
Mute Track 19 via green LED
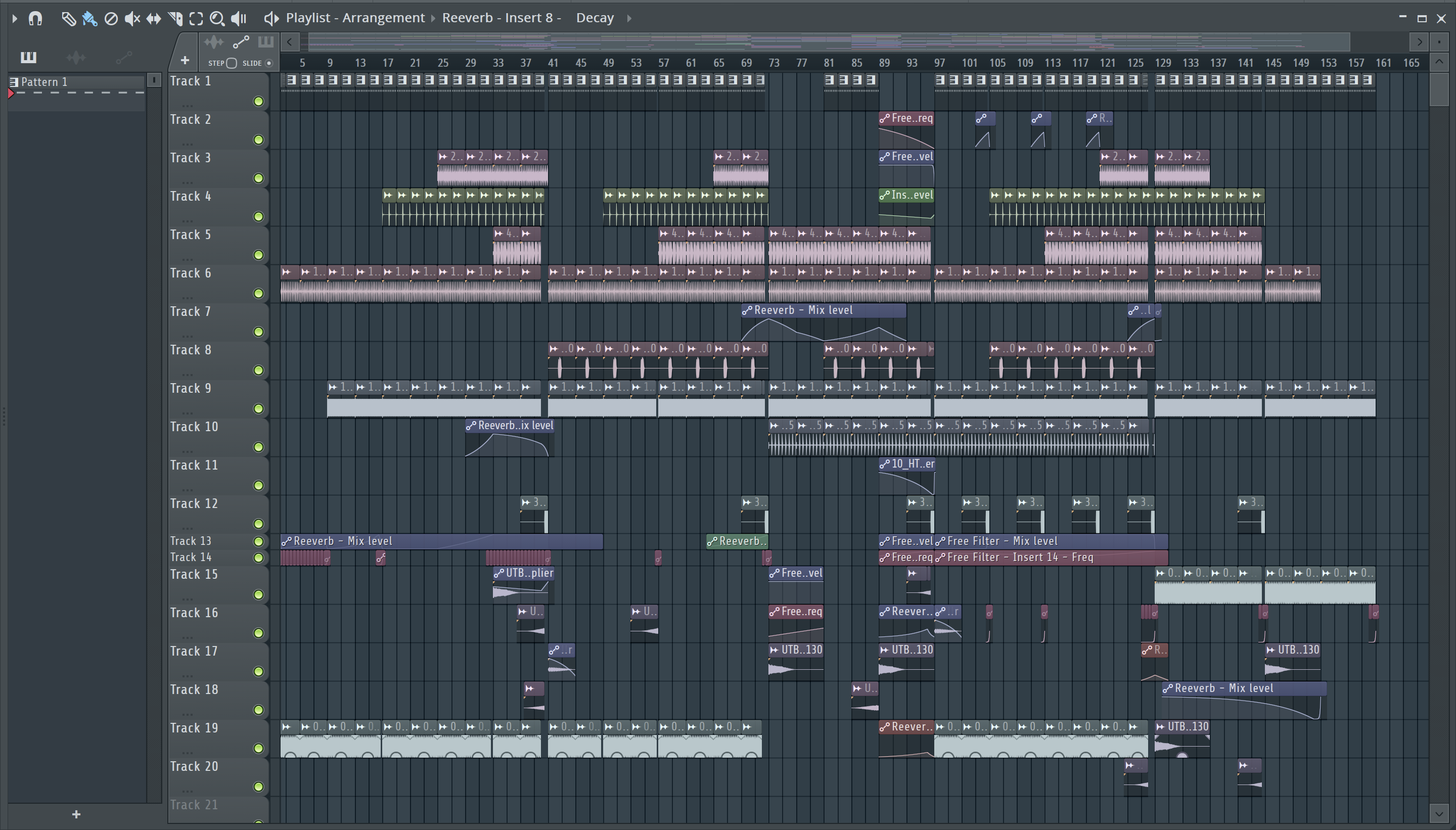258,748
